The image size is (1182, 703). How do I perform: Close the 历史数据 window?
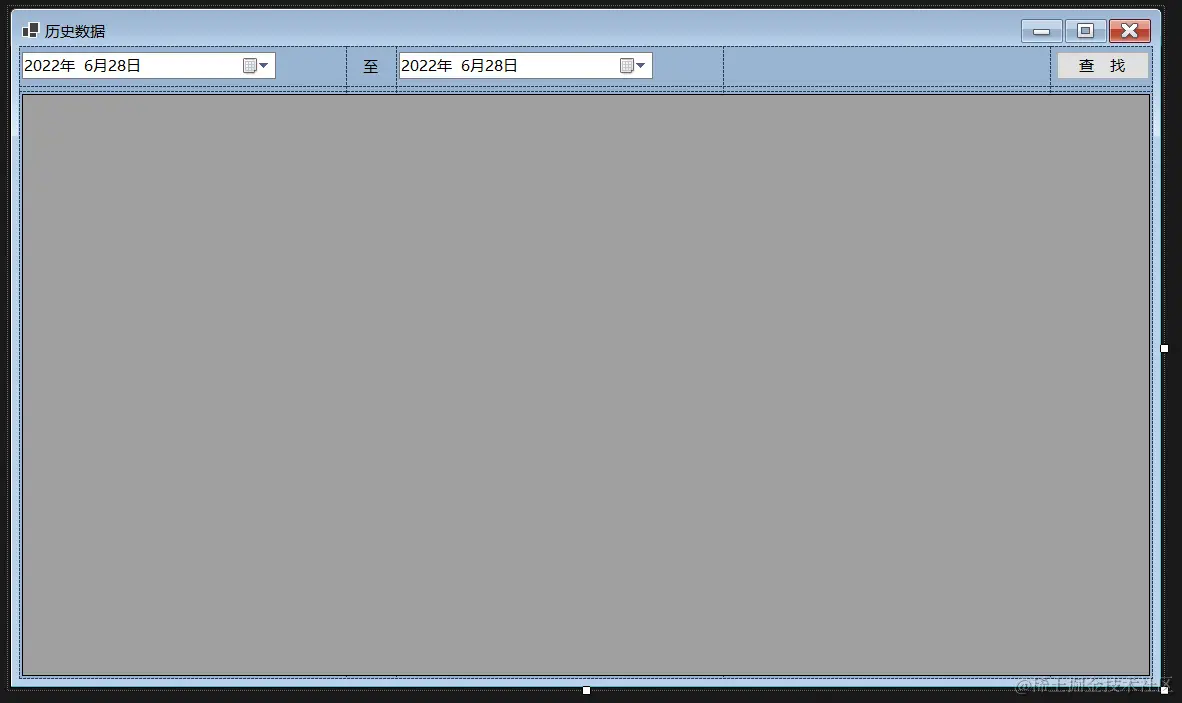1129,31
